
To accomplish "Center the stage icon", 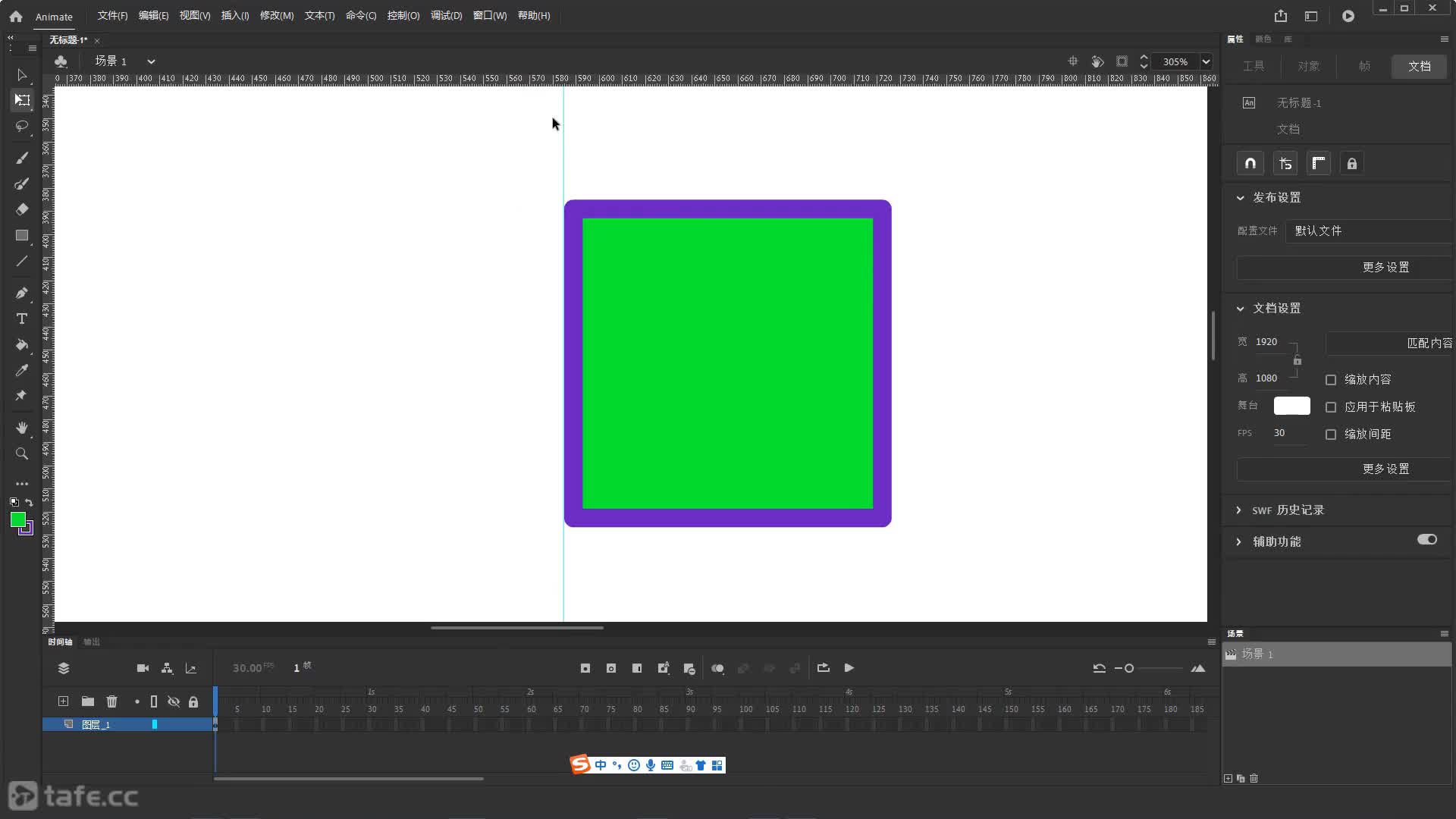I will (1072, 61).
